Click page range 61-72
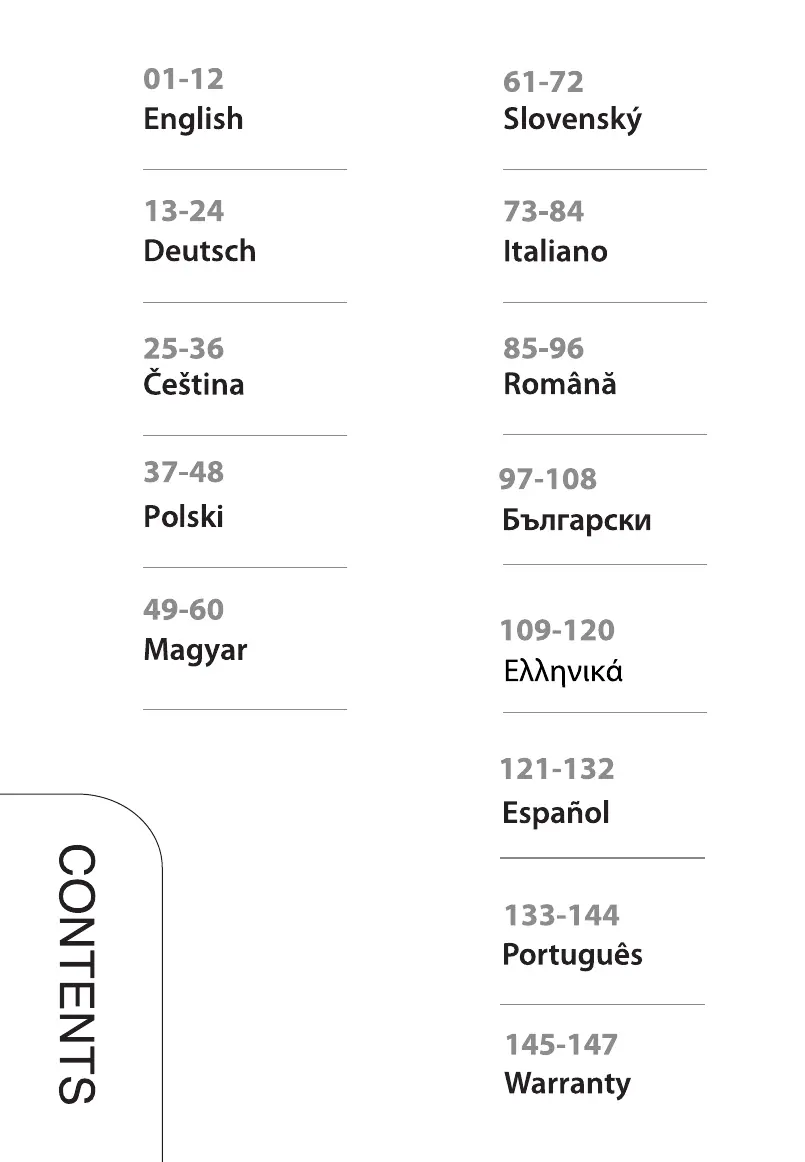This screenshot has width=805, height=1162. [x=543, y=82]
